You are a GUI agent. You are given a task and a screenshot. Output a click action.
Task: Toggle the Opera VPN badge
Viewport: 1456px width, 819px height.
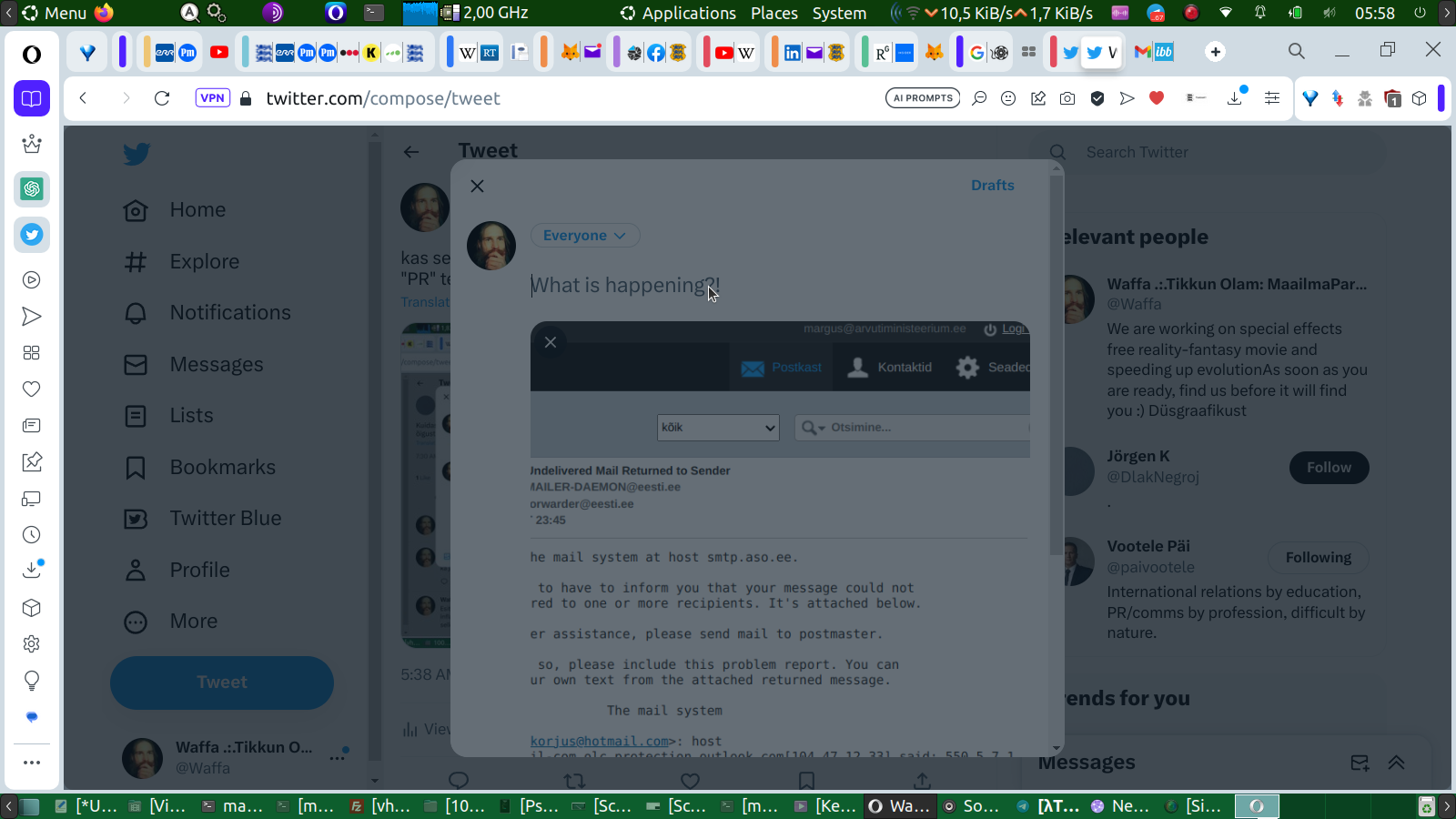click(x=212, y=98)
